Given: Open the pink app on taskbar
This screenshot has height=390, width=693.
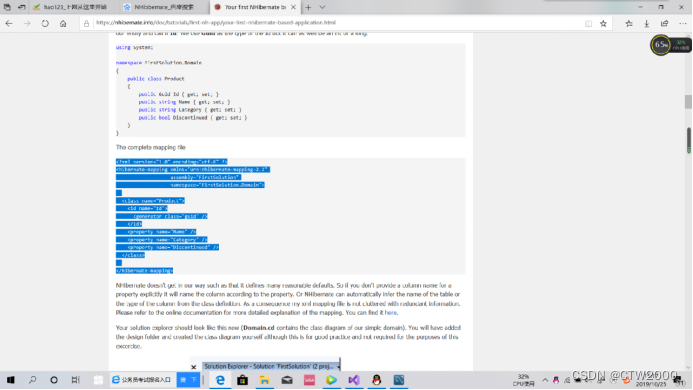Looking at the screenshot, I should point(309,380).
